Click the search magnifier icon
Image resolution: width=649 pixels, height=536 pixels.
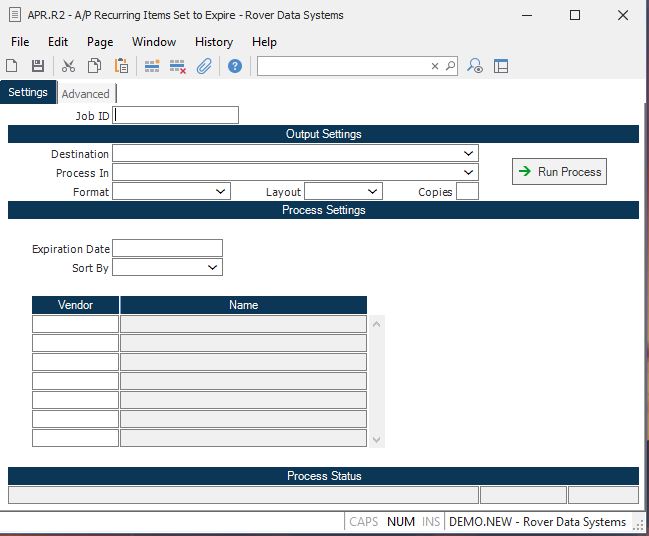[x=450, y=66]
